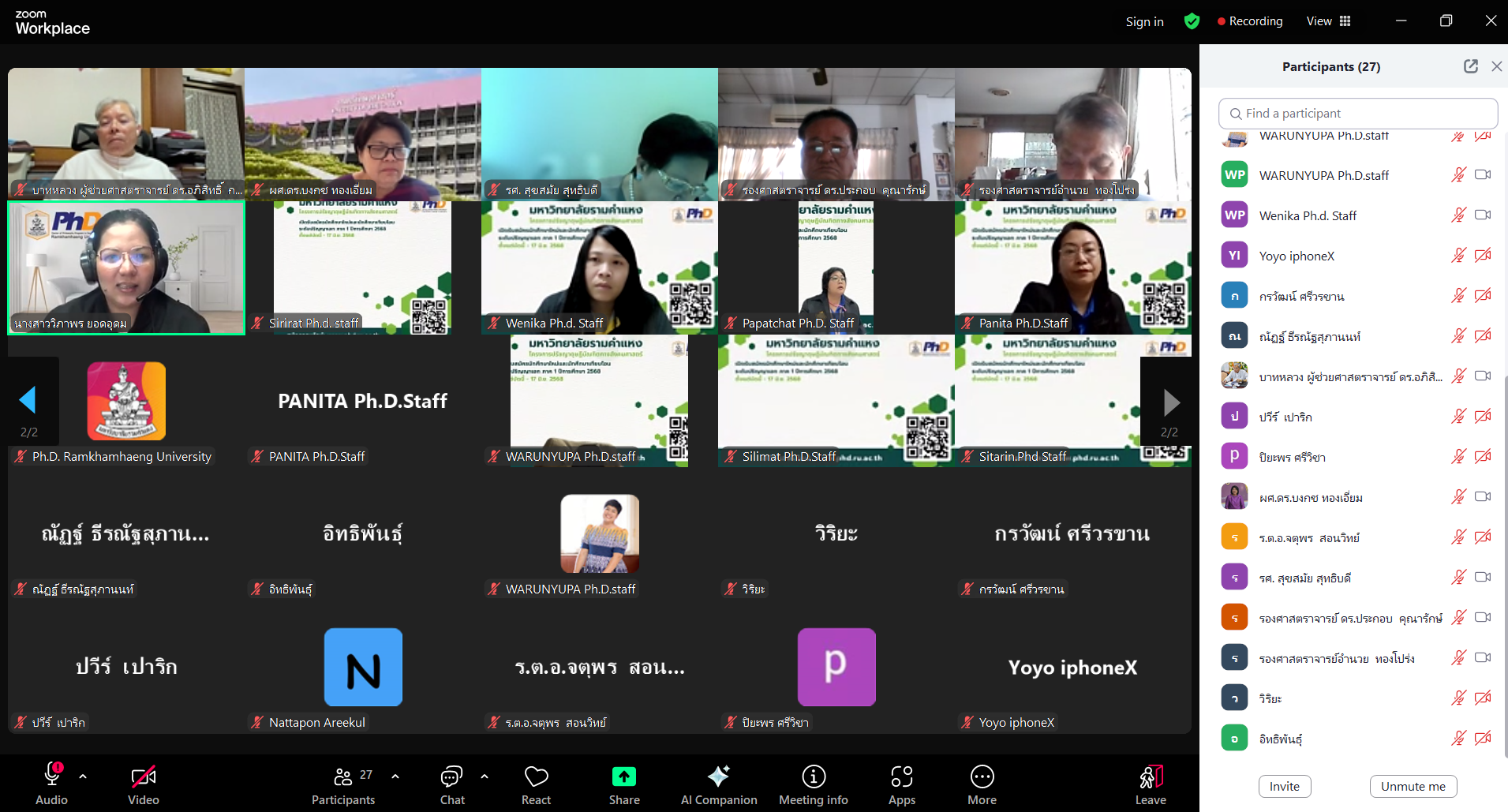
Task: Open React emoji menu
Action: tap(537, 783)
